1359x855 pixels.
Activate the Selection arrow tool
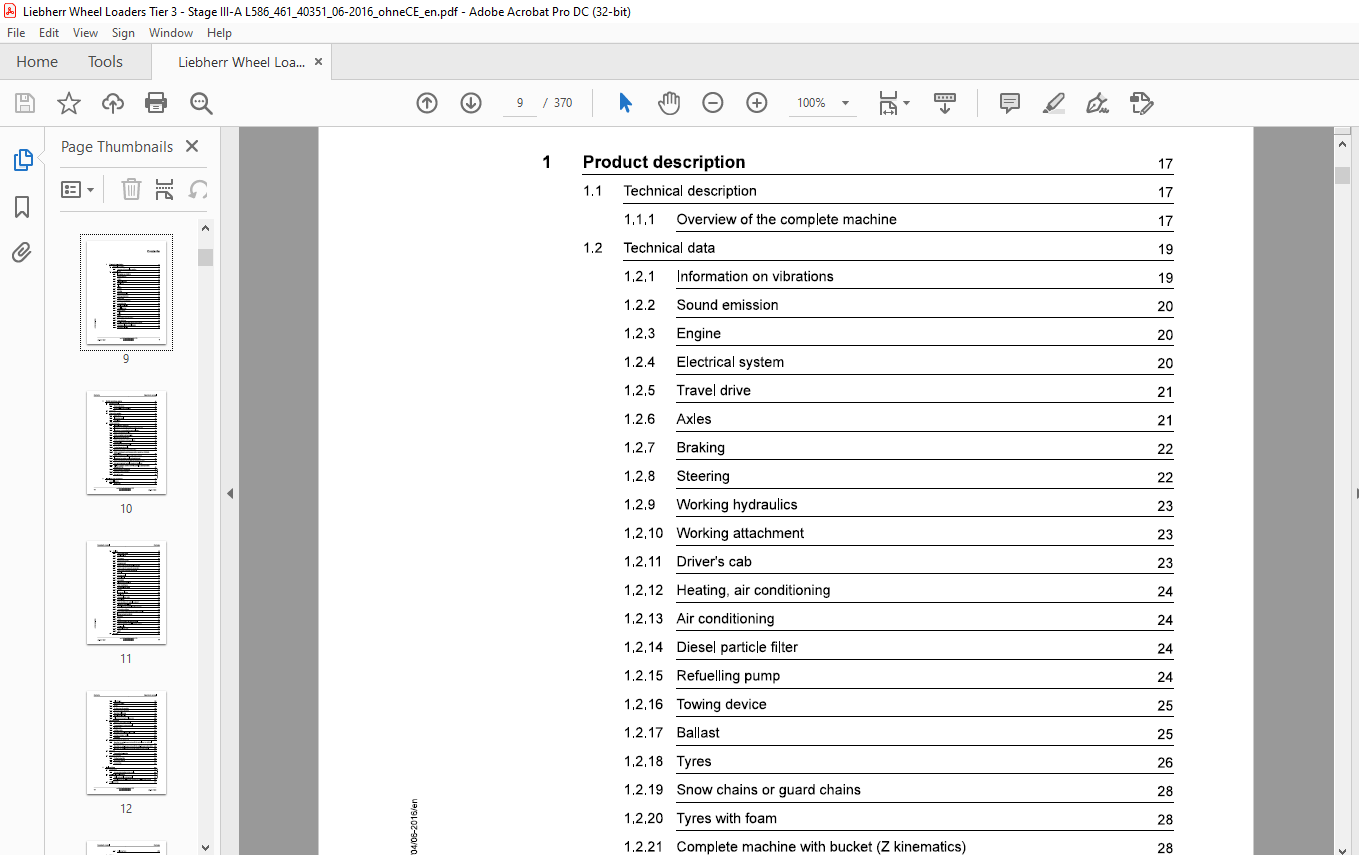coord(626,103)
